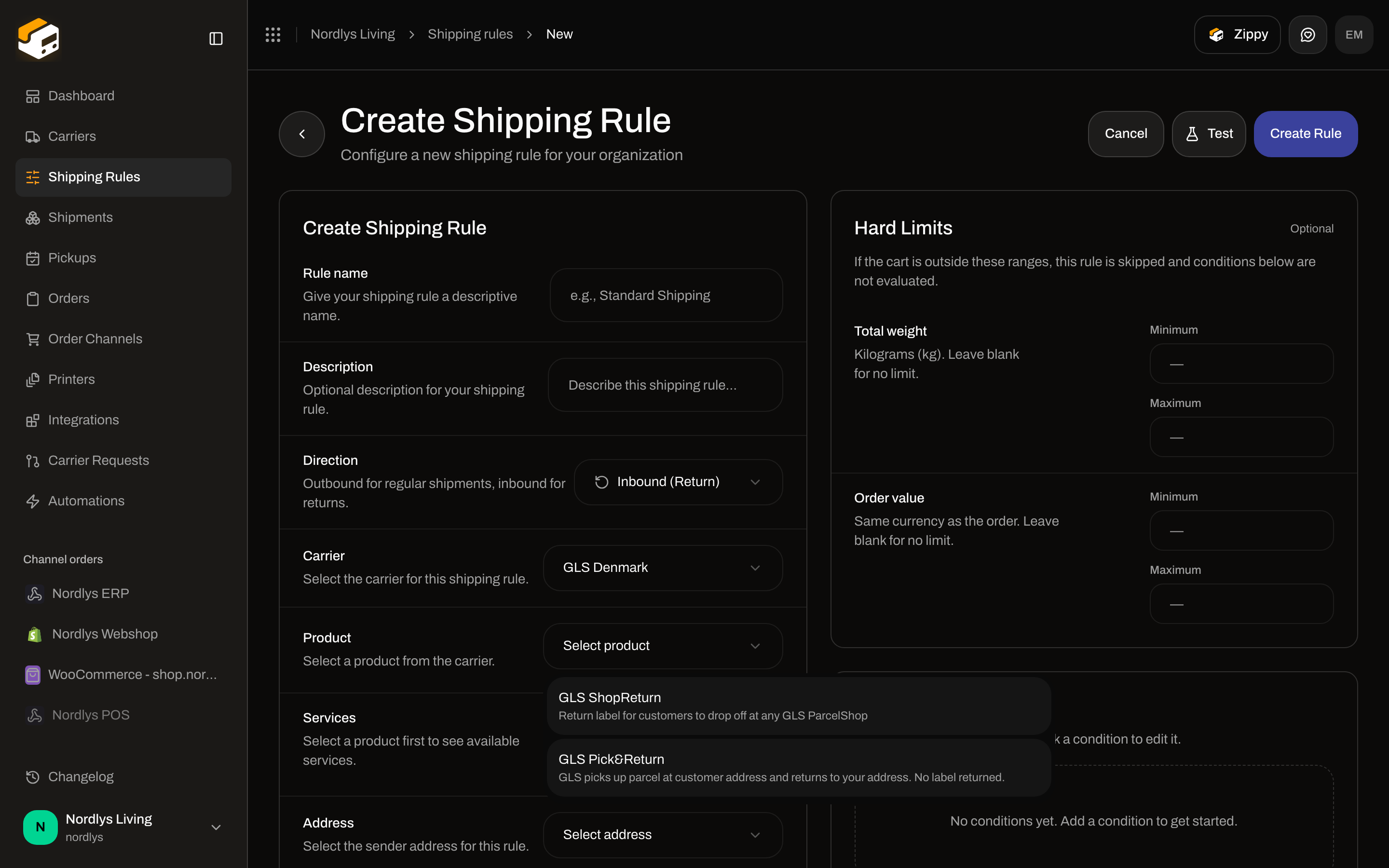Expand the Nordlys Living organization switcher chevron

tap(216, 827)
